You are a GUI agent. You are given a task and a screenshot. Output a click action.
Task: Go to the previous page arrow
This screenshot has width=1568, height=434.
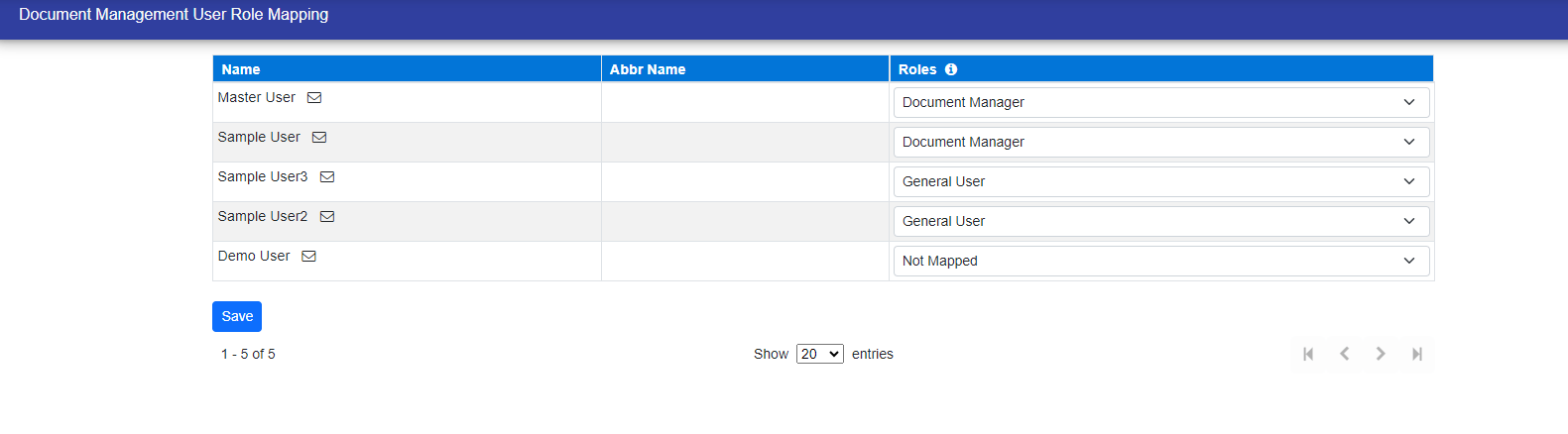[1345, 354]
